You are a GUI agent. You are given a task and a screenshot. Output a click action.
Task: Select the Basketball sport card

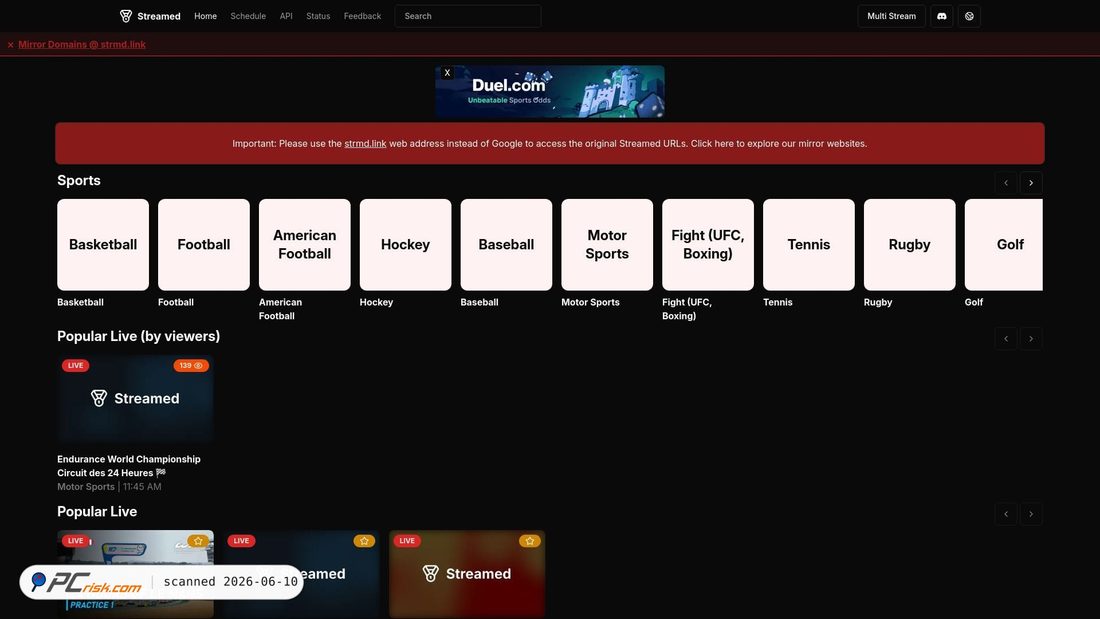pyautogui.click(x=103, y=244)
